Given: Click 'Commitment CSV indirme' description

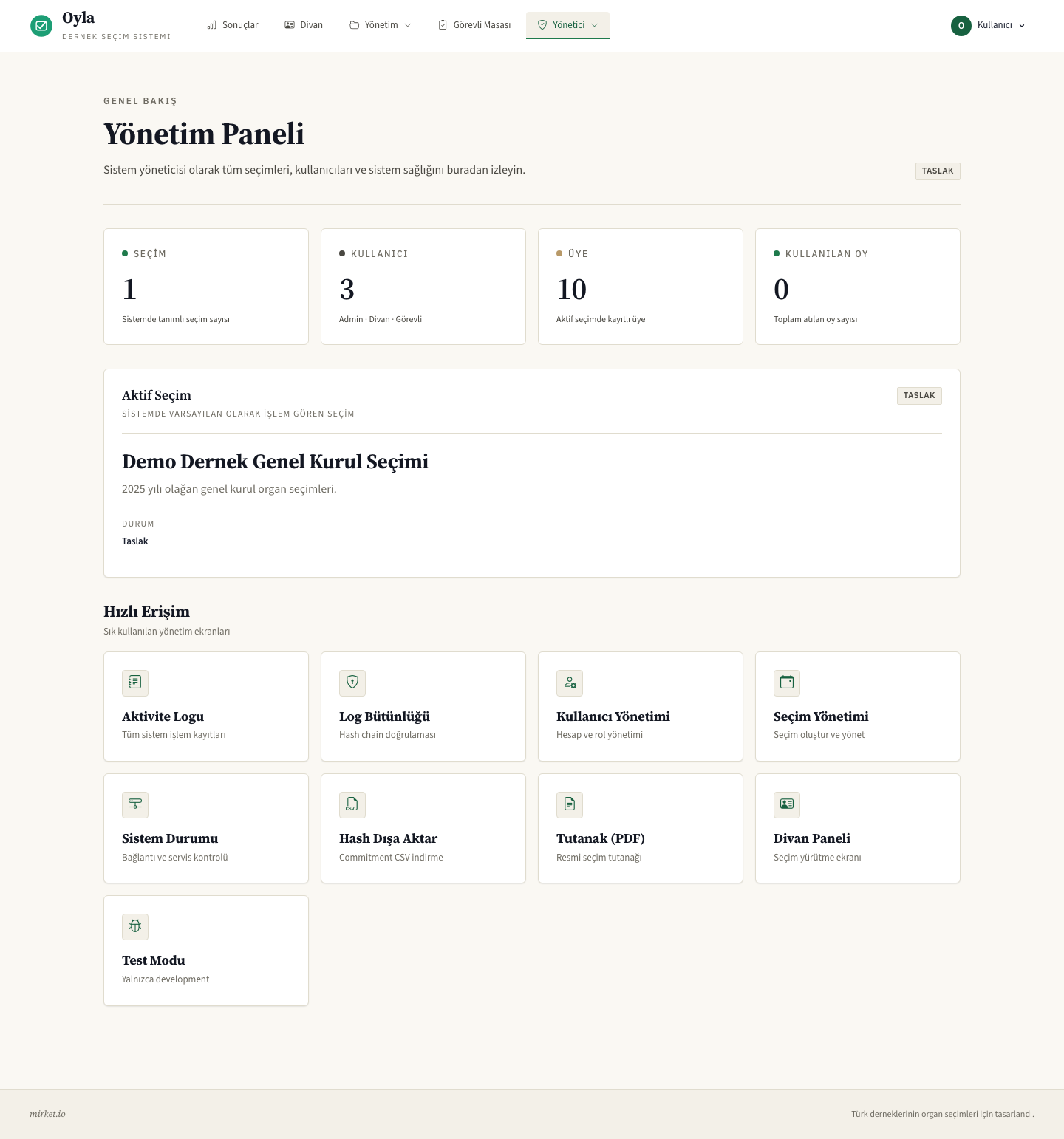Looking at the screenshot, I should click(x=391, y=858).
